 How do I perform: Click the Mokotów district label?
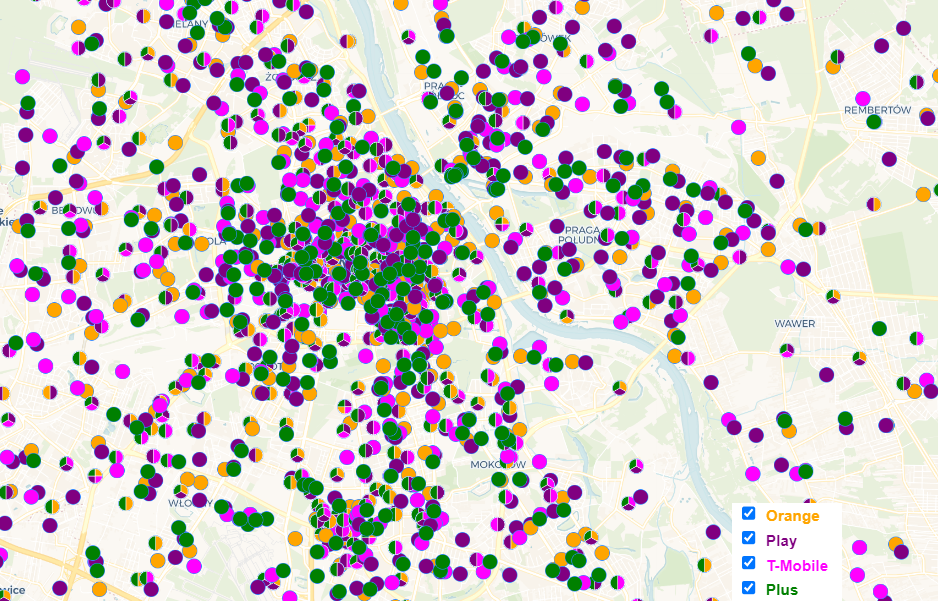[498, 465]
